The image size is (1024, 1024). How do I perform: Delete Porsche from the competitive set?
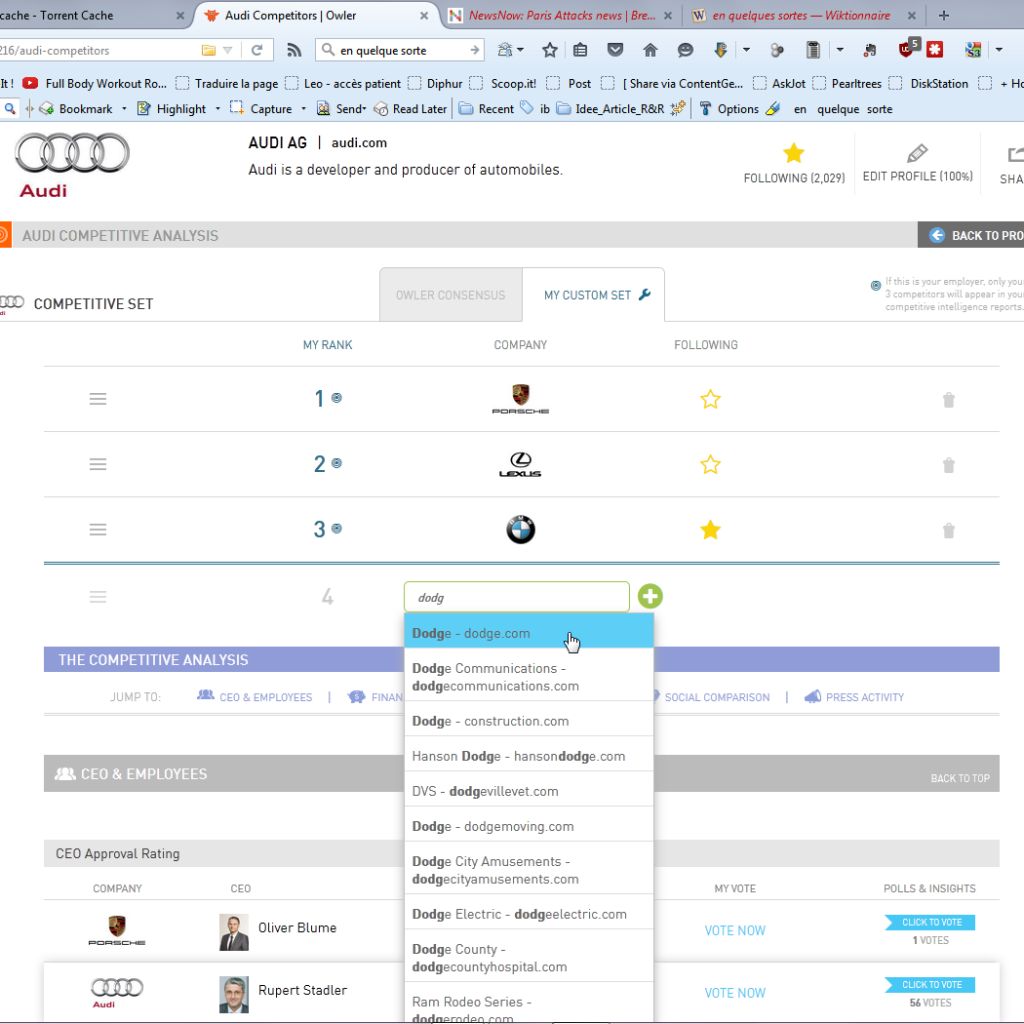949,400
